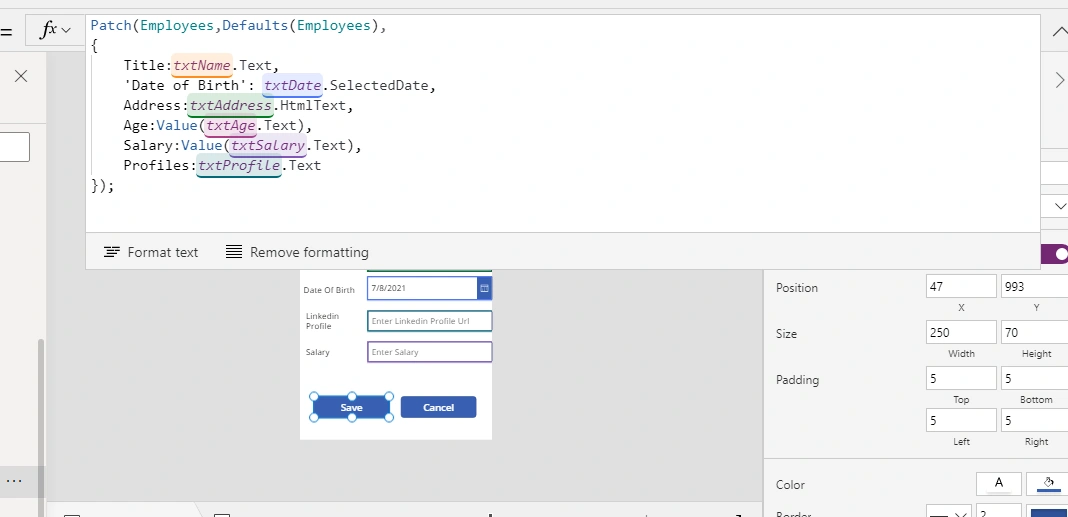Click the Size Width input field
Image resolution: width=1068 pixels, height=517 pixels.
961,332
